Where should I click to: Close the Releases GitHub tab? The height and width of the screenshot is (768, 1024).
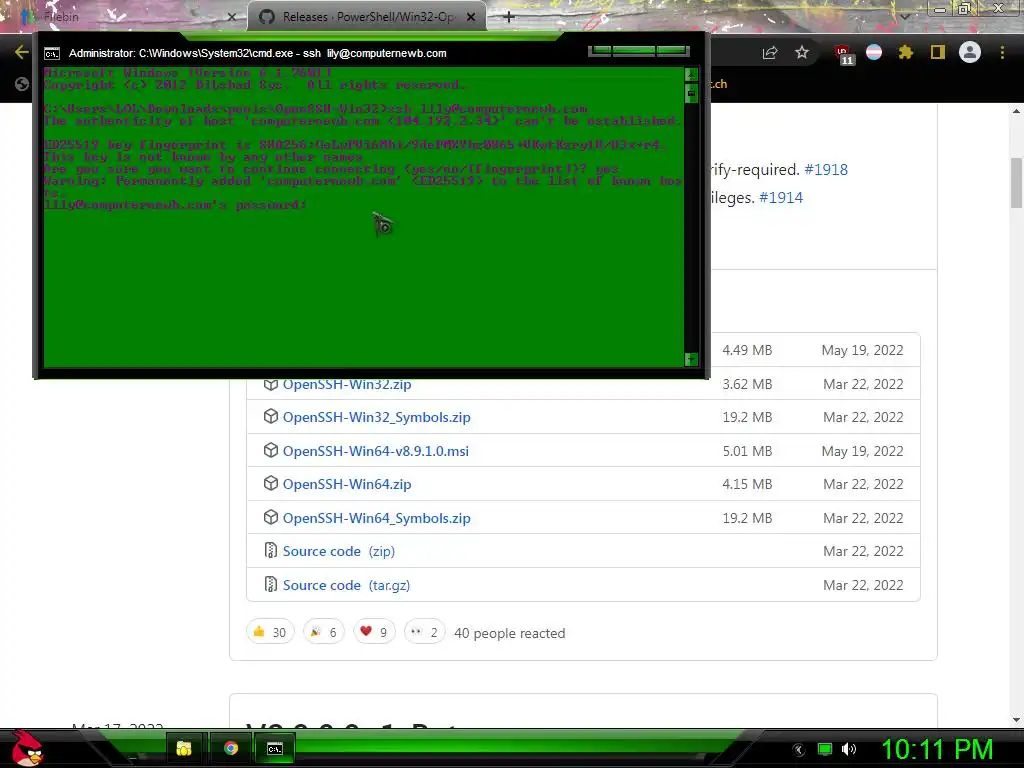click(x=471, y=17)
